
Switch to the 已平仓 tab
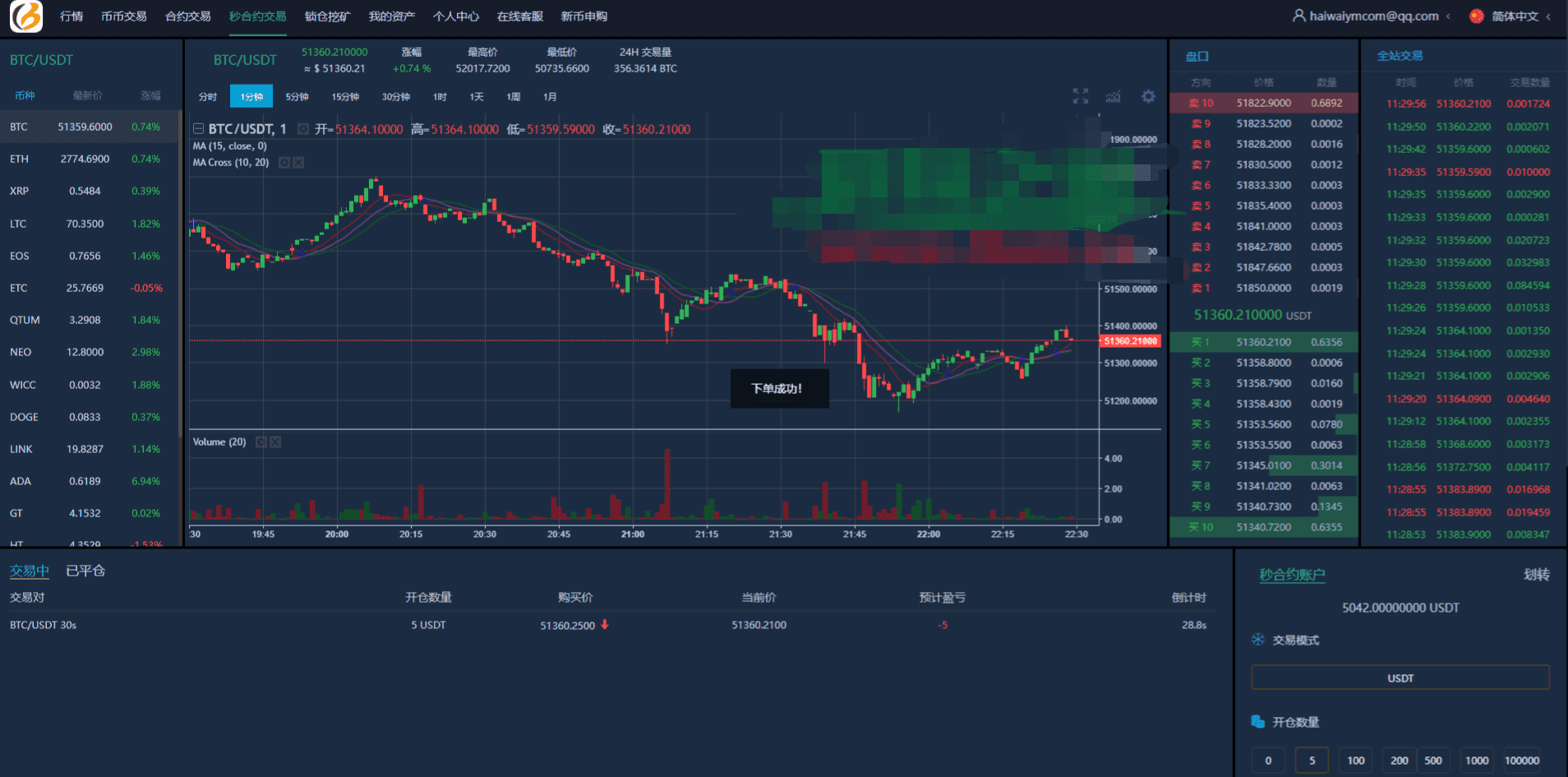[x=85, y=571]
